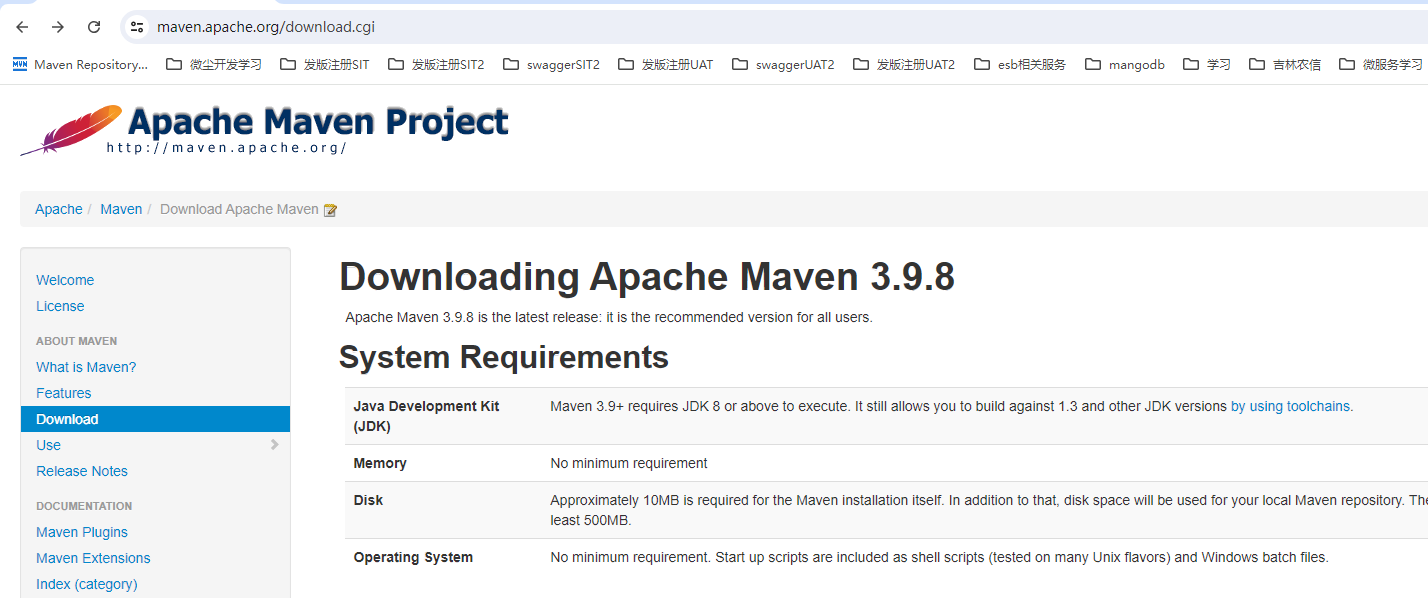Open site information icon in address bar

tap(138, 27)
